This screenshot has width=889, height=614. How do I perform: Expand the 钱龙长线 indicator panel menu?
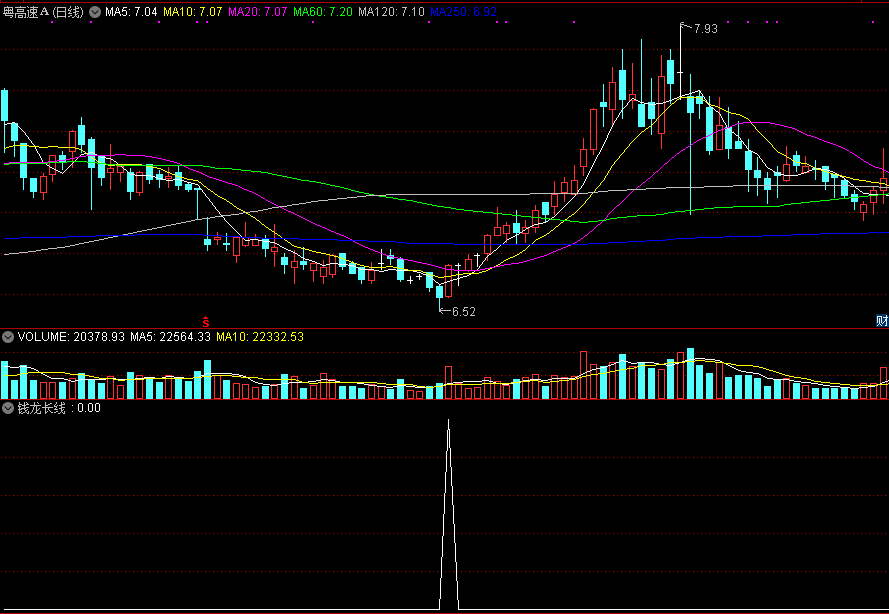[x=8, y=408]
